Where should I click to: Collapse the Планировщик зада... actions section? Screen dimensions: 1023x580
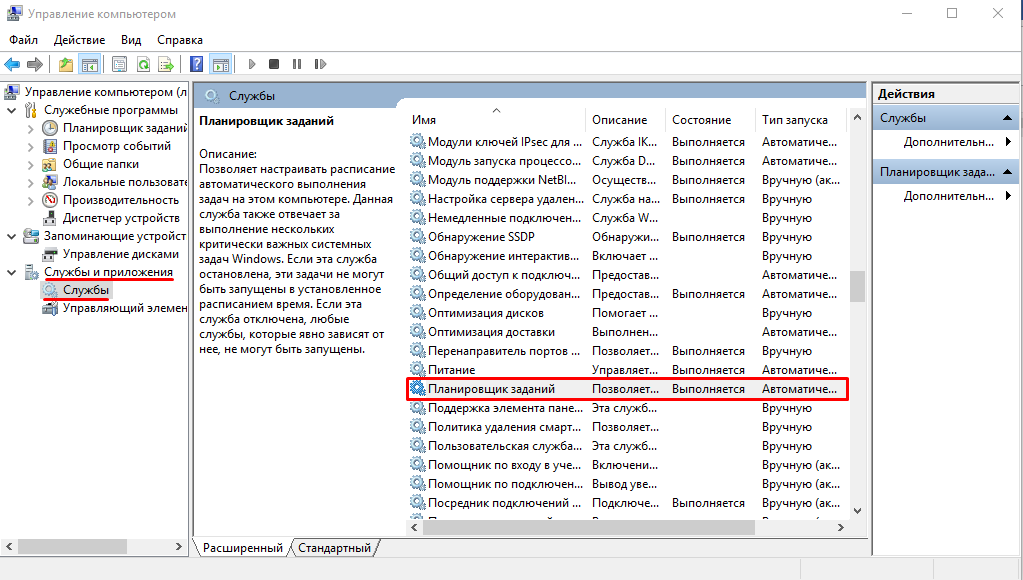pos(1007,172)
